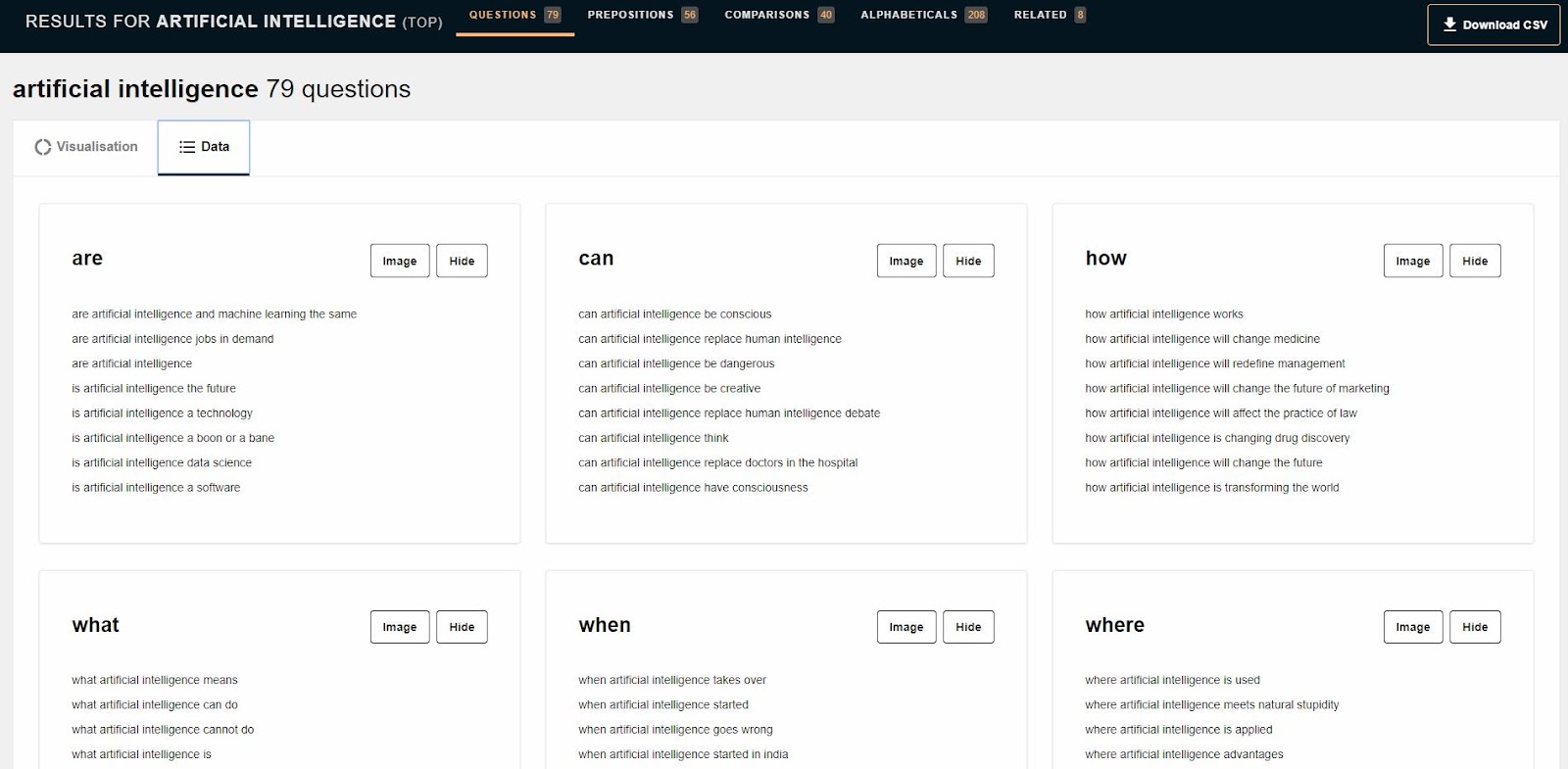Click "how artificial intelligence is transforming the world"
This screenshot has width=1568, height=769.
pyautogui.click(x=1212, y=488)
